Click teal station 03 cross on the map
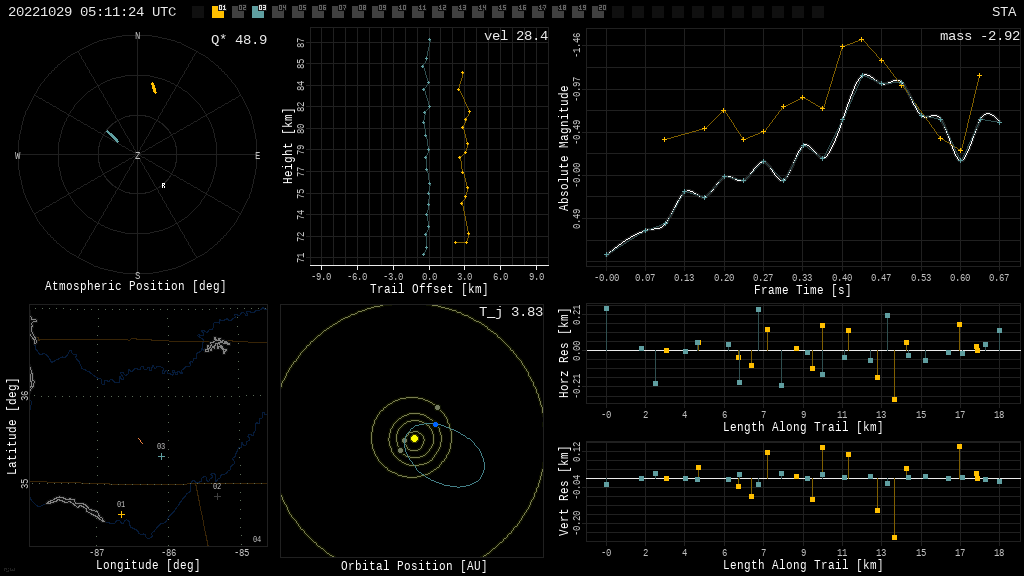This screenshot has width=1024, height=576. point(161,456)
